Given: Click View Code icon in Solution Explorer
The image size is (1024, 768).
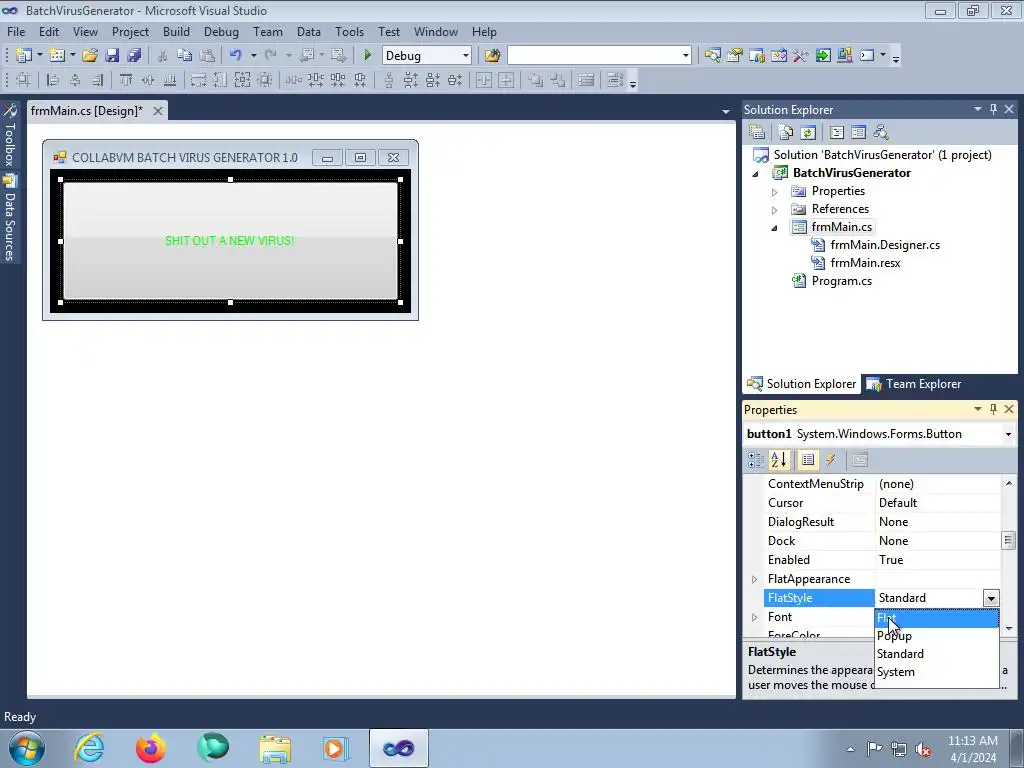Looking at the screenshot, I should click(x=837, y=133).
